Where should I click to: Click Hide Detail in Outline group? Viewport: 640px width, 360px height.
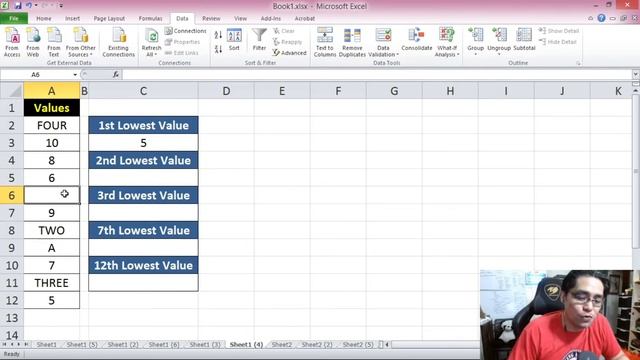pos(558,42)
